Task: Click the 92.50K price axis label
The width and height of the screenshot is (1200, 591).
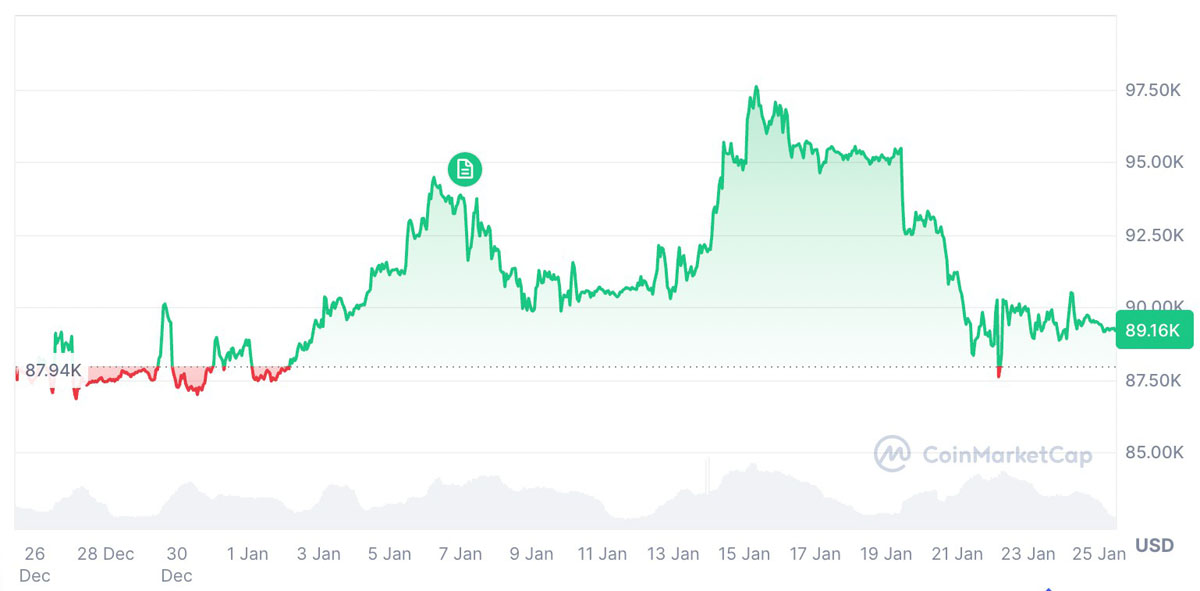Action: pos(1154,236)
